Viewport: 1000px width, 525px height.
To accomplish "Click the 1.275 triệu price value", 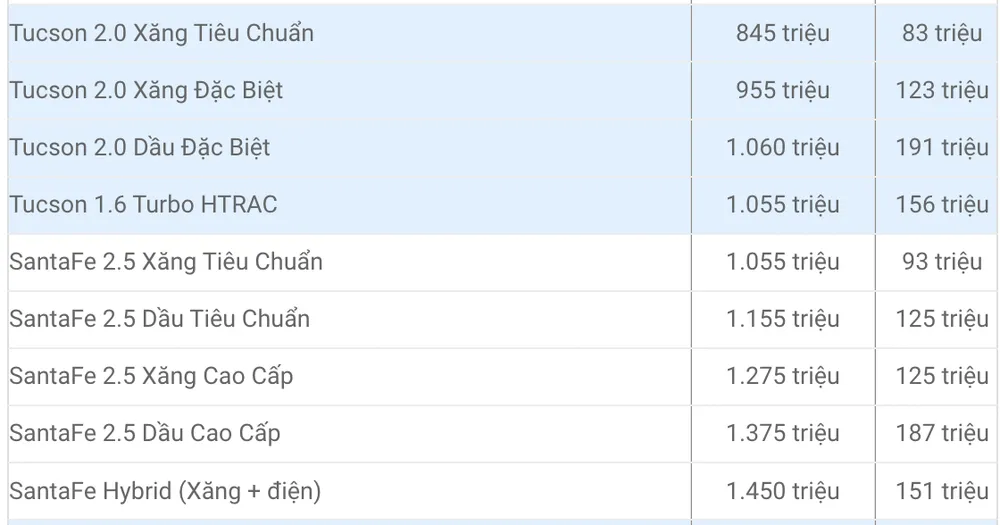I will [x=782, y=376].
